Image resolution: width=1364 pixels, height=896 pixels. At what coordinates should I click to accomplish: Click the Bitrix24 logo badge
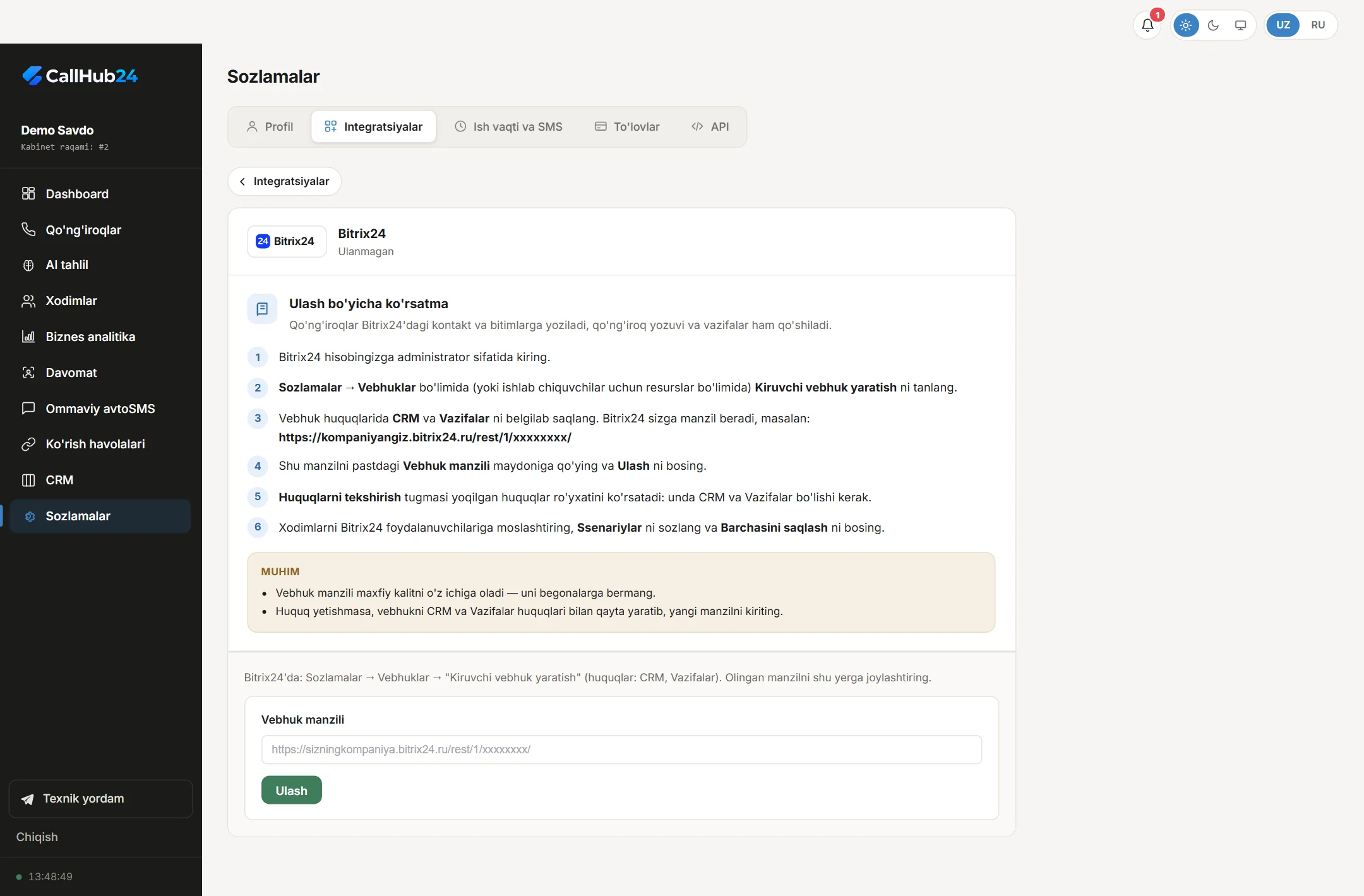coord(287,241)
